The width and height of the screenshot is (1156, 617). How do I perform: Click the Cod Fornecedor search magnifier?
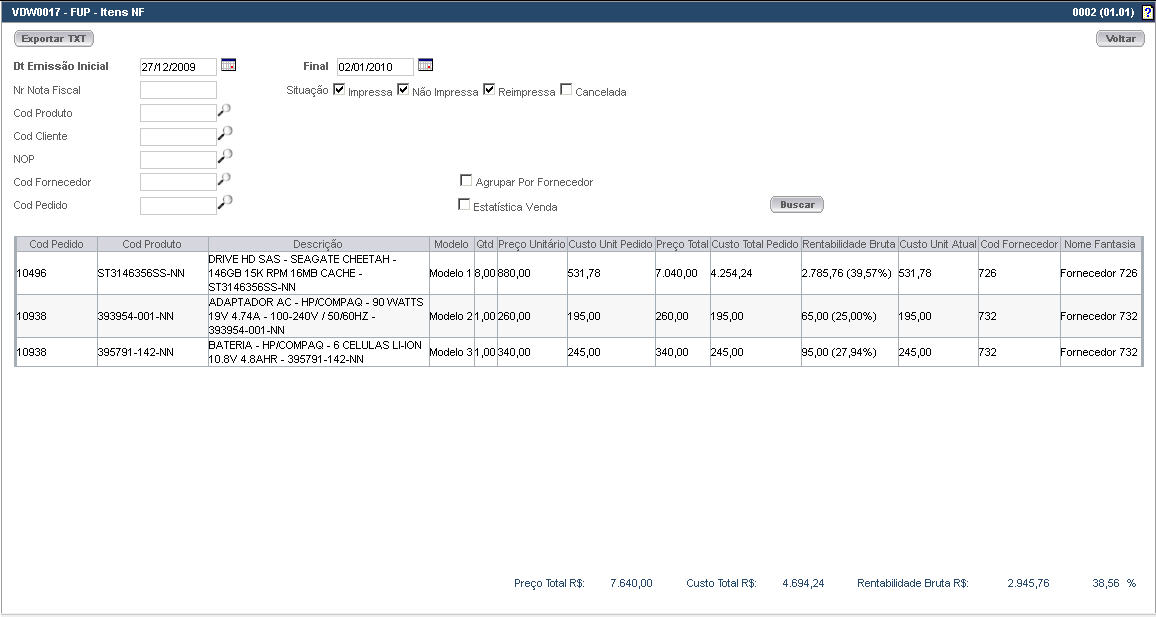point(225,180)
